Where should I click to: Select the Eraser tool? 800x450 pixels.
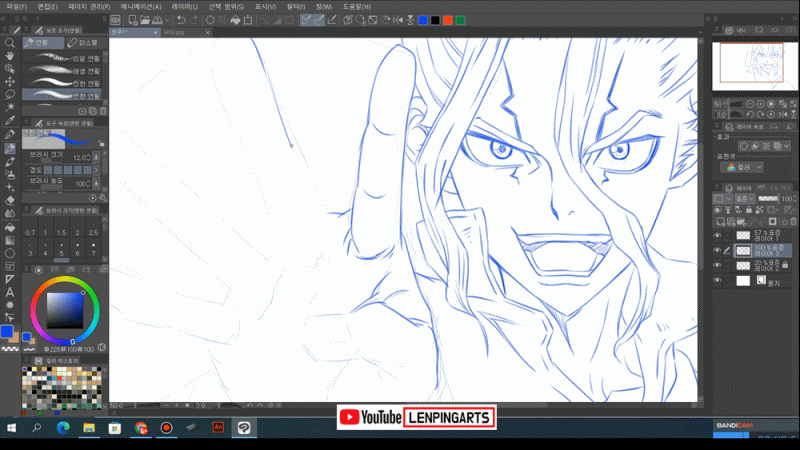[10, 201]
